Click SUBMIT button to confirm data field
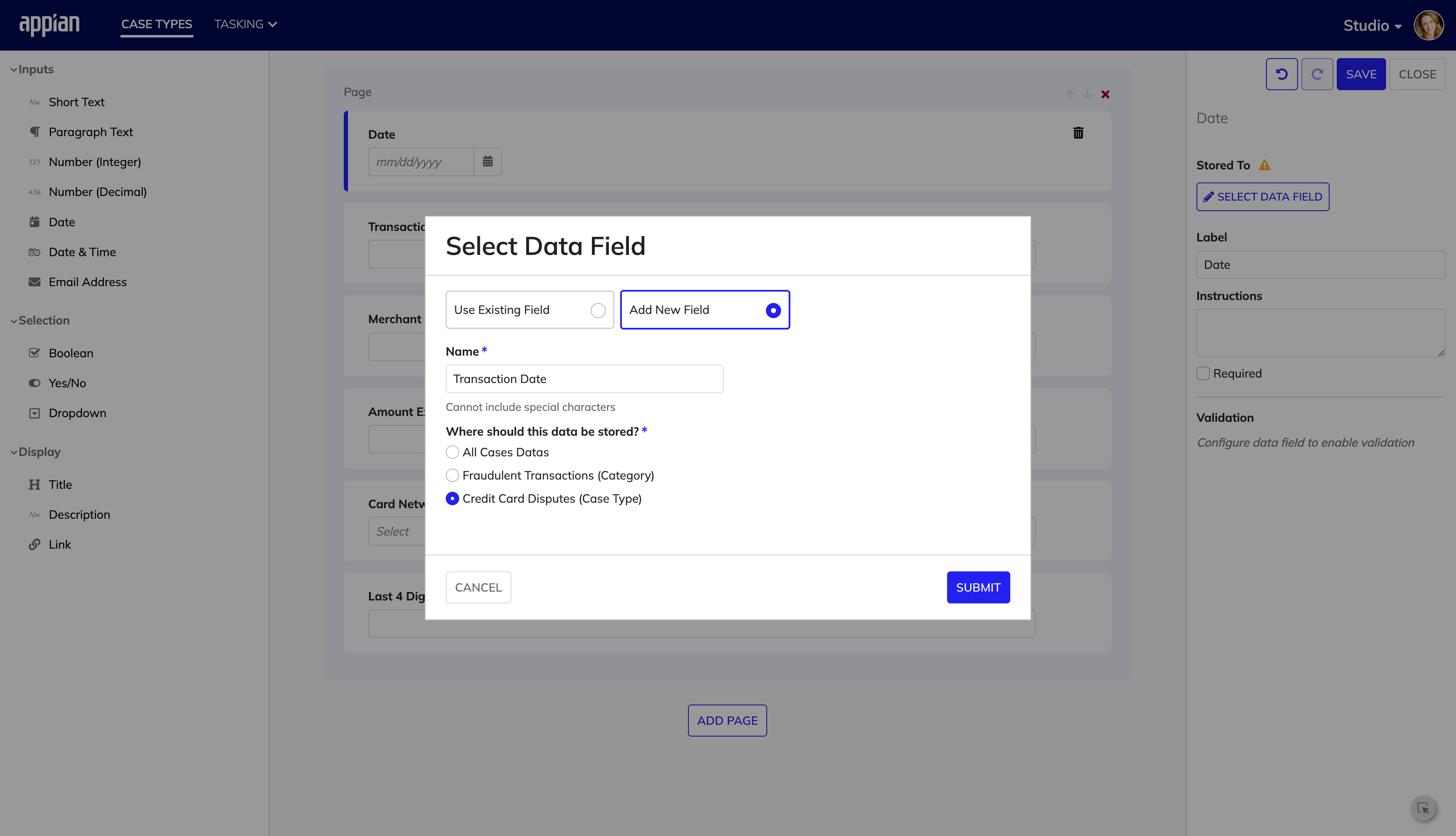The image size is (1456, 836). pos(978,587)
